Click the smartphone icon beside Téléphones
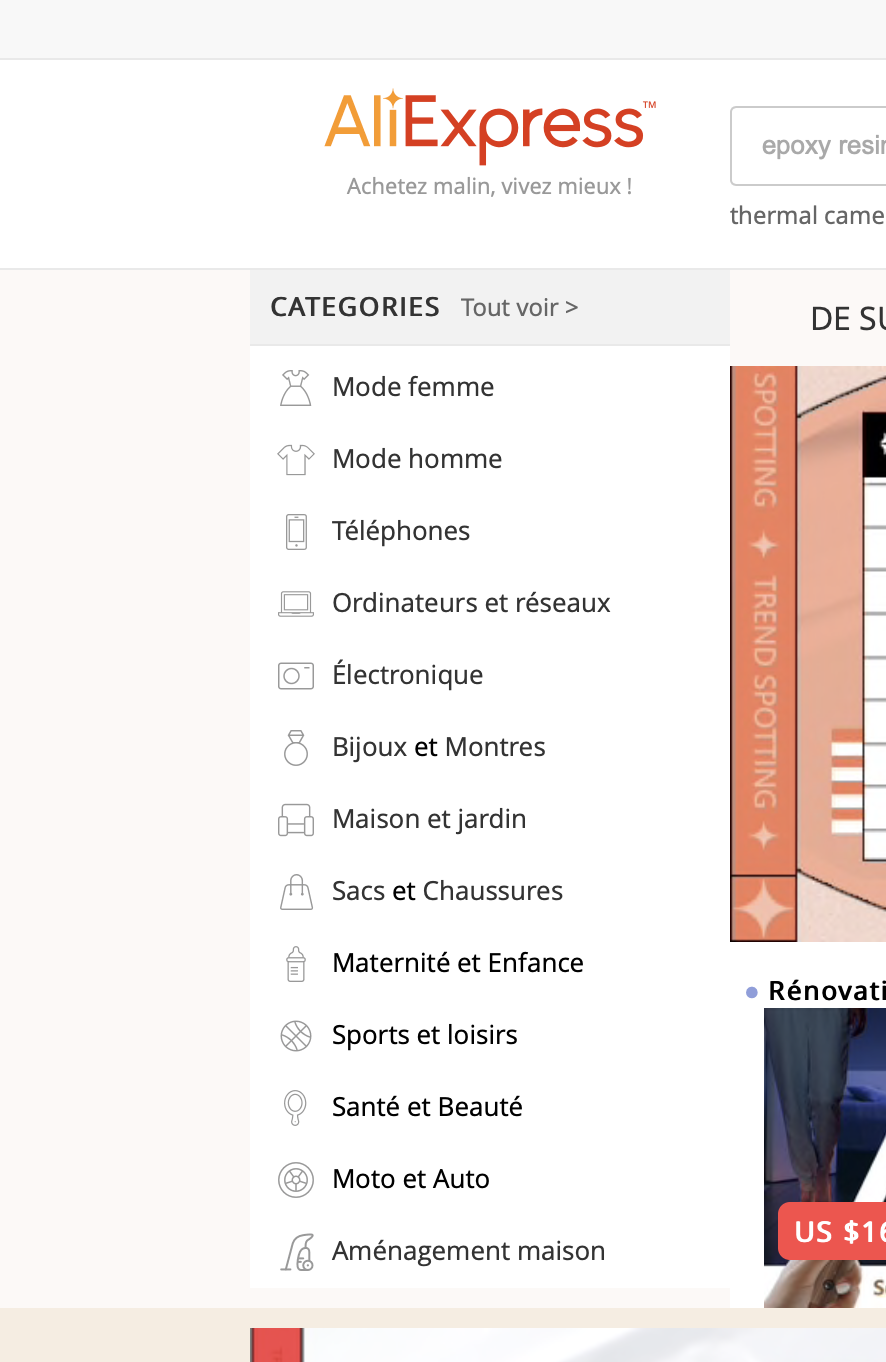Viewport: 886px width, 1362px height. [x=296, y=531]
